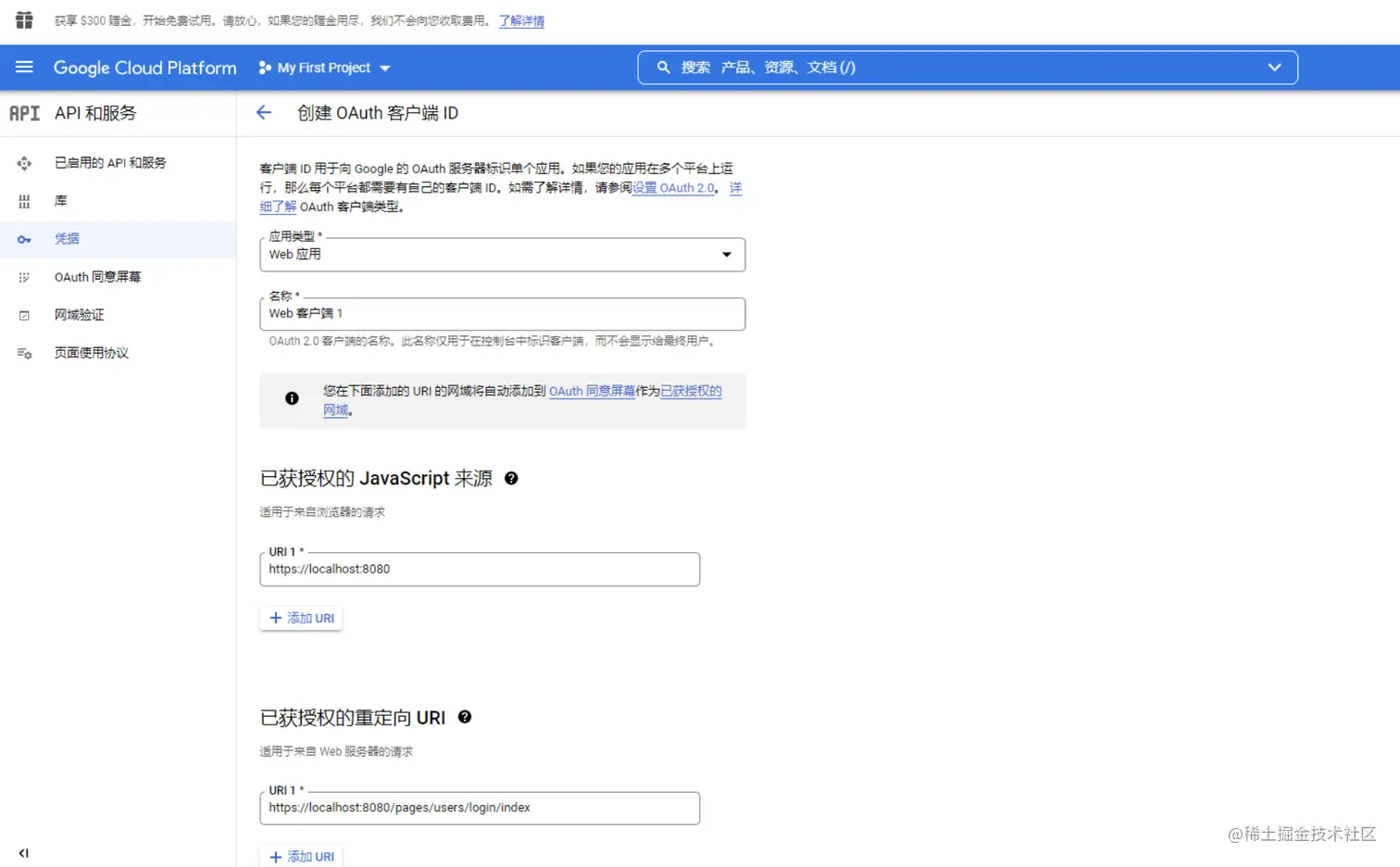Click the enabled APIs and services icon
1400x867 pixels.
coord(24,163)
